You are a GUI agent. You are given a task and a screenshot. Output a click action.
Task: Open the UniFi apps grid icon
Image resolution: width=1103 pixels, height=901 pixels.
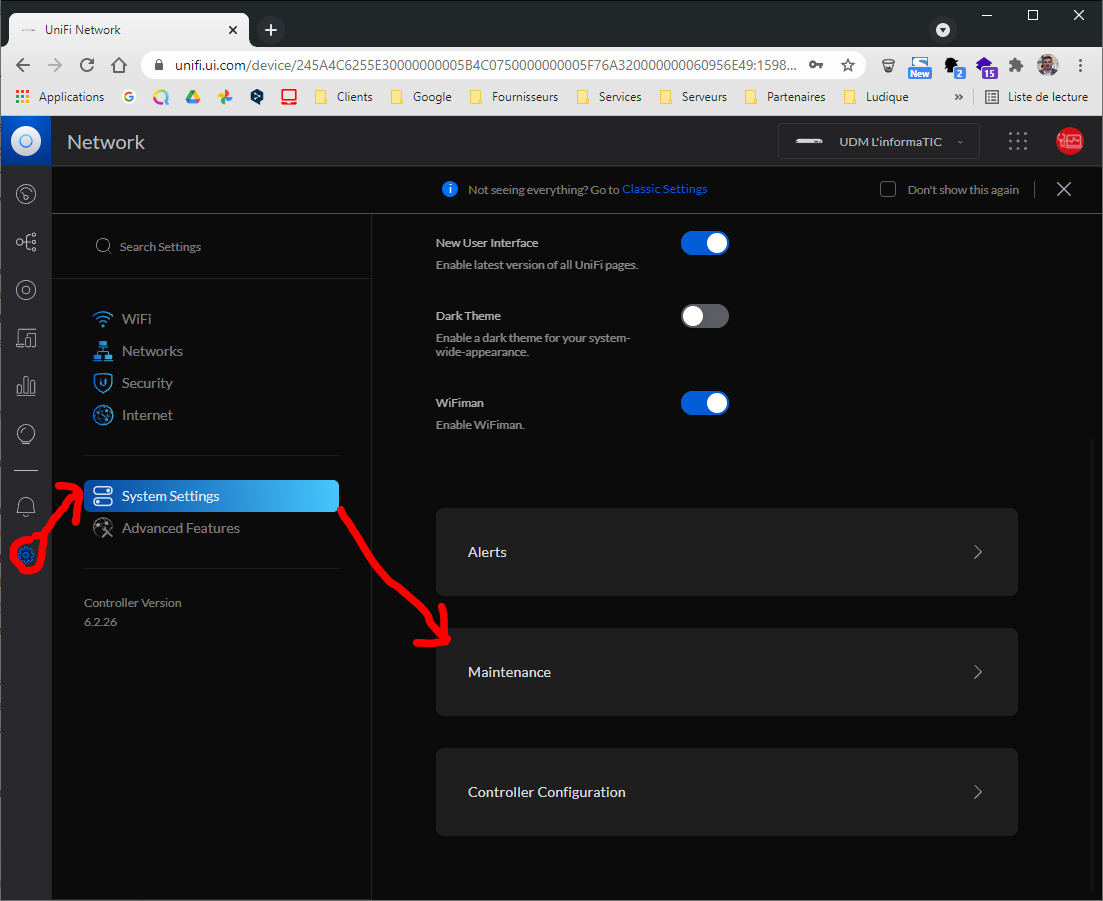coord(1018,142)
